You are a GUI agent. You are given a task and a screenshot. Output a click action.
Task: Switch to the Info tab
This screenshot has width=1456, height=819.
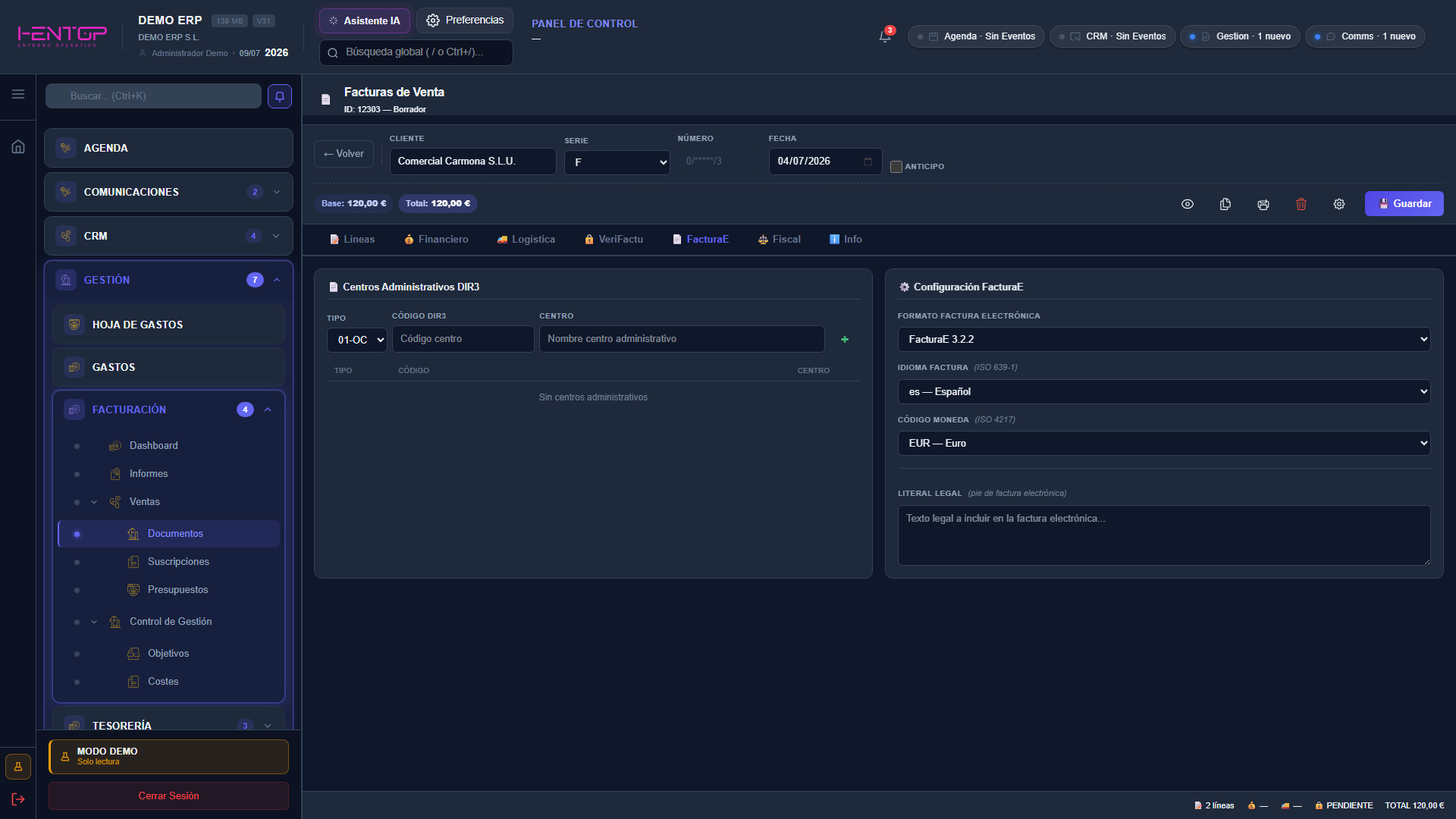(x=846, y=240)
